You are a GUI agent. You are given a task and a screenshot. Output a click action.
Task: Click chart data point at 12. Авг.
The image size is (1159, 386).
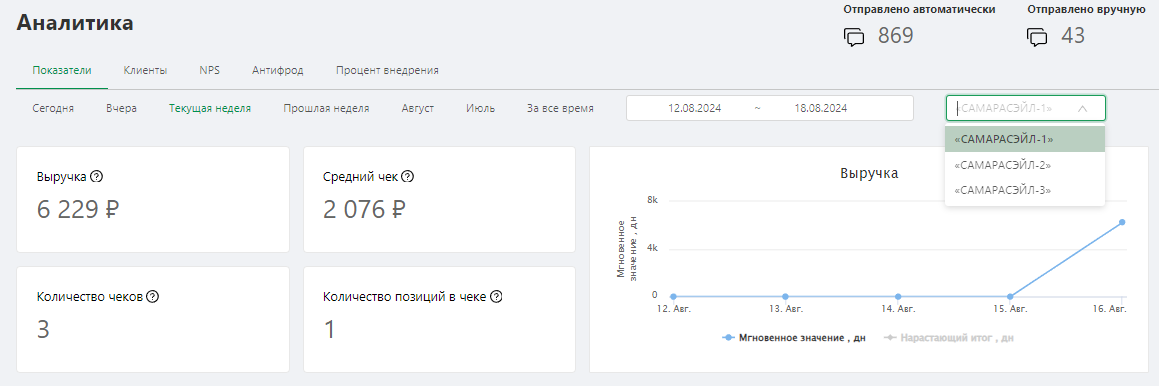(x=673, y=296)
